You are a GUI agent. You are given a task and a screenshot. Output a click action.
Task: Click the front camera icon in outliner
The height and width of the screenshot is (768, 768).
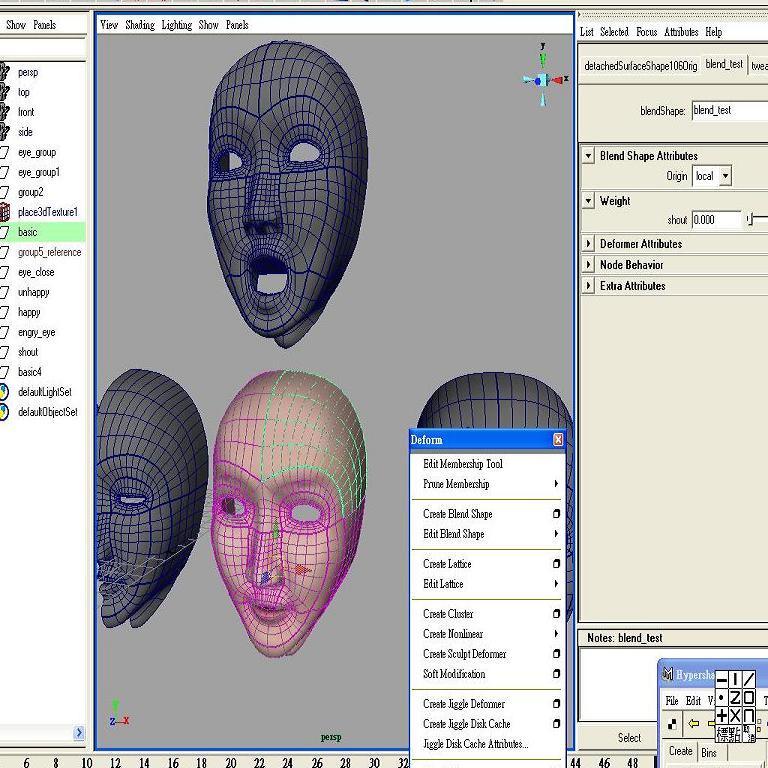4,112
